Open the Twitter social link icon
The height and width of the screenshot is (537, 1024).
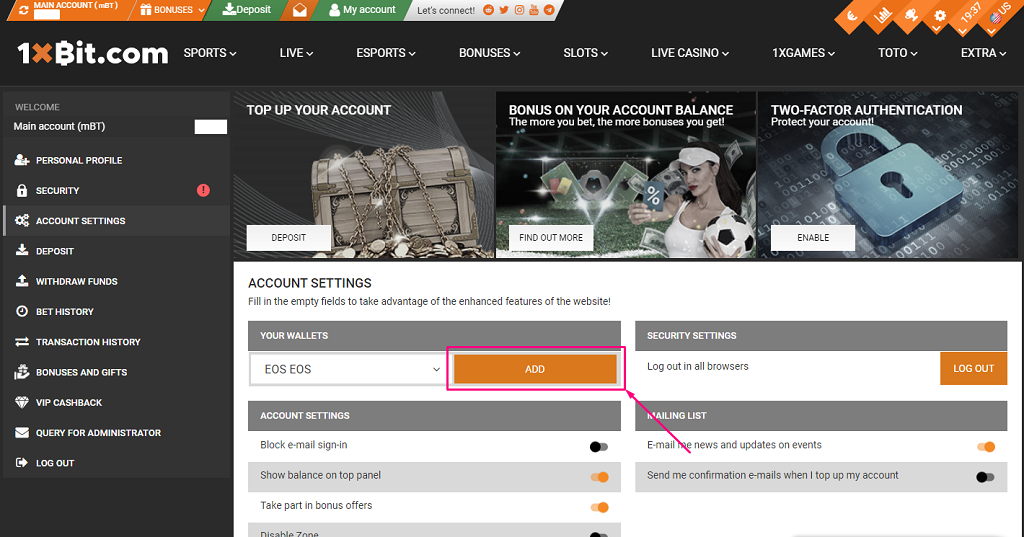click(x=504, y=10)
